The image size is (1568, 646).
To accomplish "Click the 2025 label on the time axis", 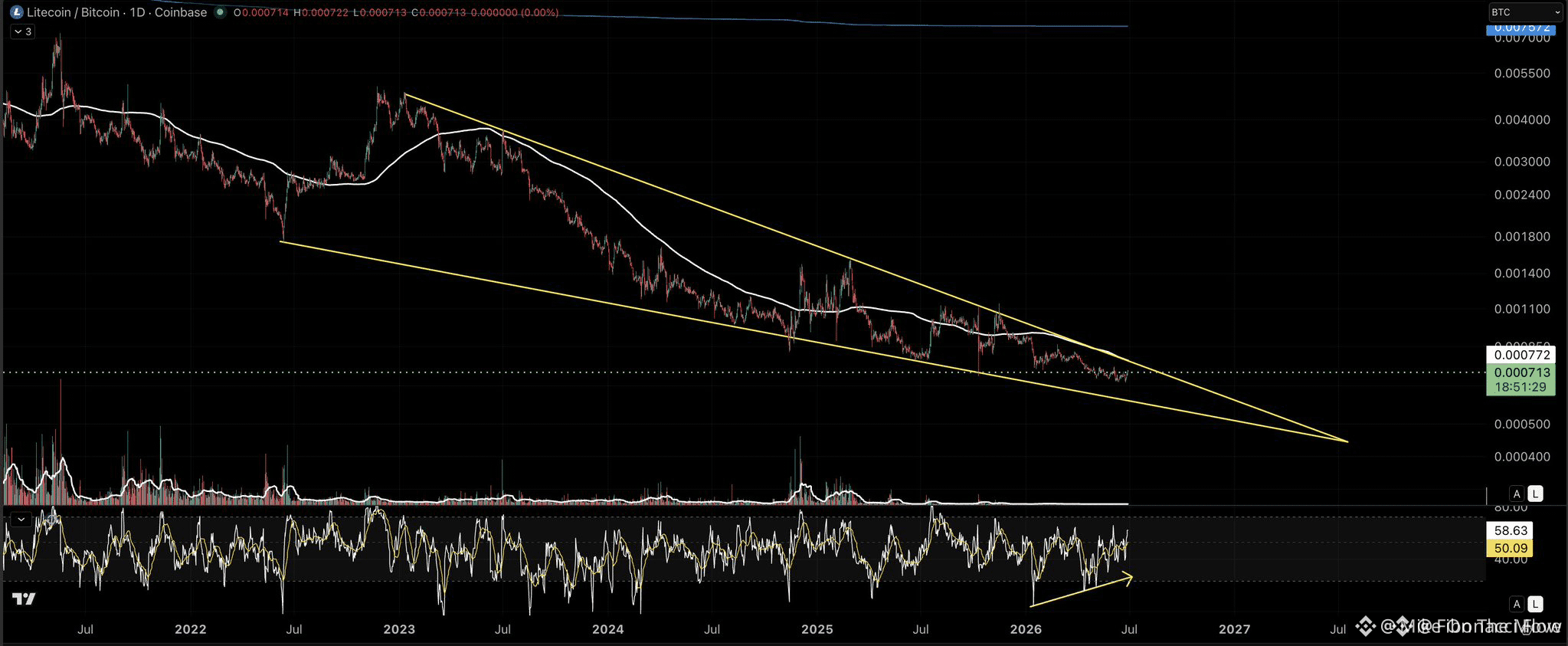I will [x=817, y=629].
